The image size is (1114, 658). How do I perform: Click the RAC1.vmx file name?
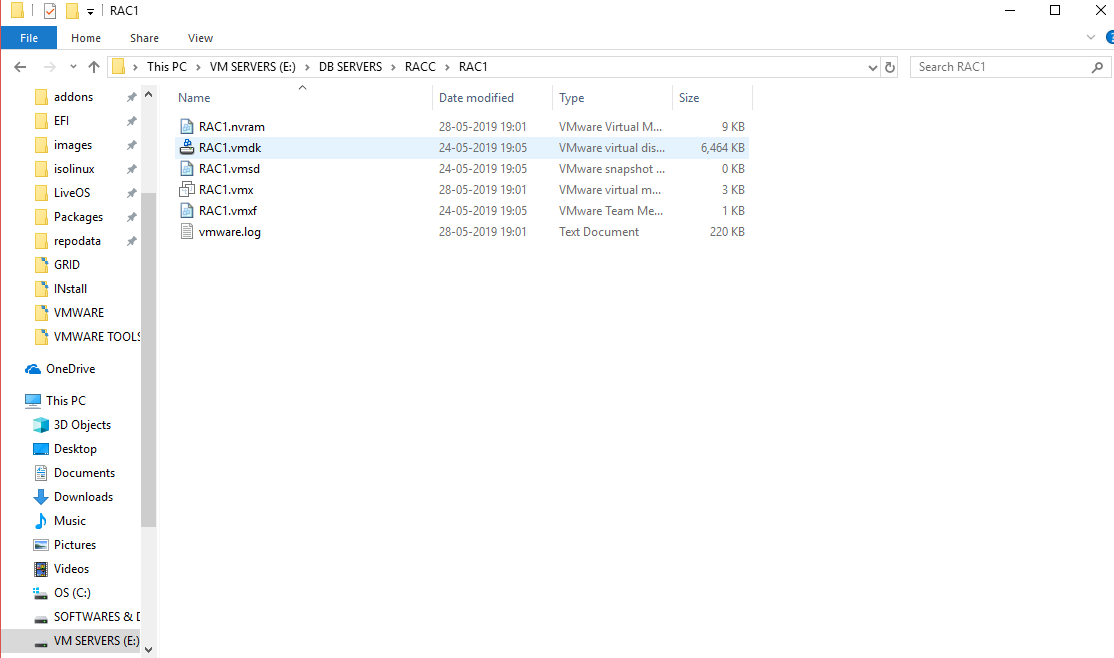coord(226,190)
